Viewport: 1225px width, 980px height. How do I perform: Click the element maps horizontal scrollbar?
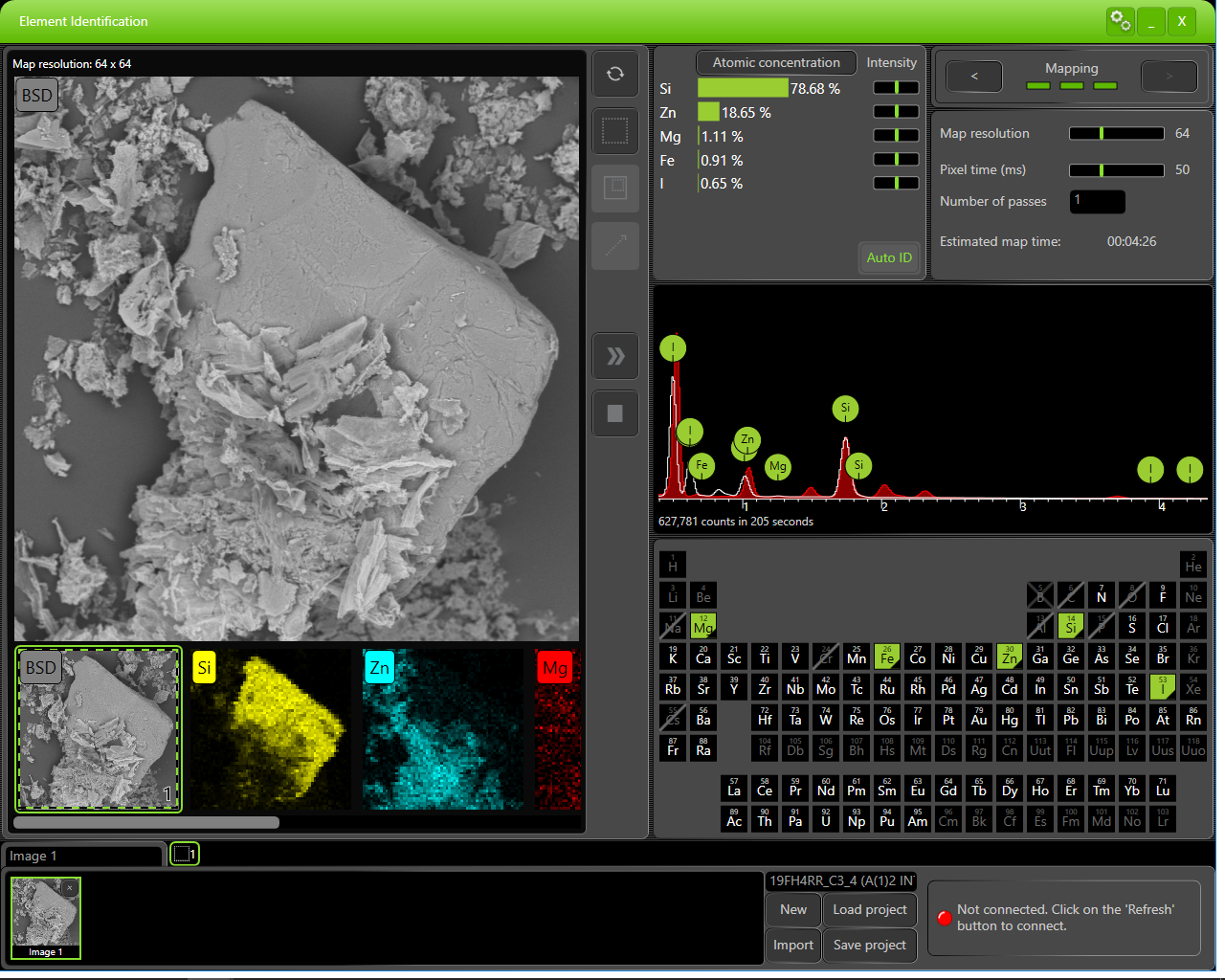146,822
